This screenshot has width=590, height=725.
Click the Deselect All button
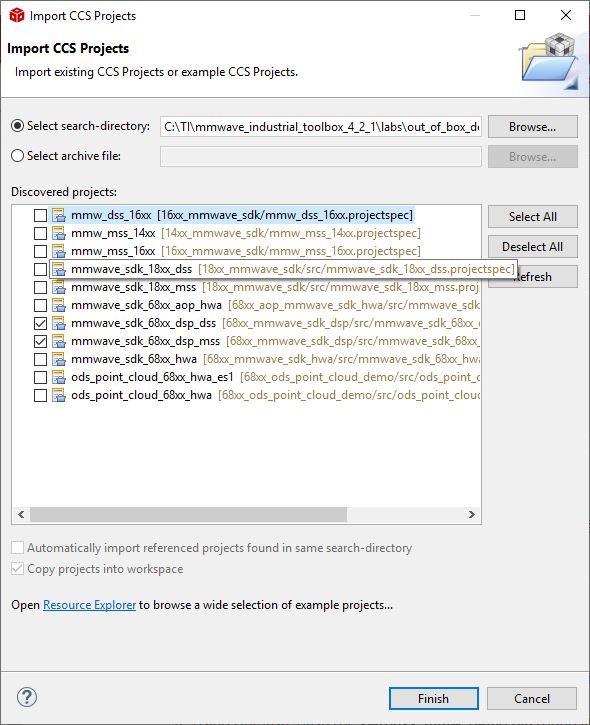[x=533, y=246]
